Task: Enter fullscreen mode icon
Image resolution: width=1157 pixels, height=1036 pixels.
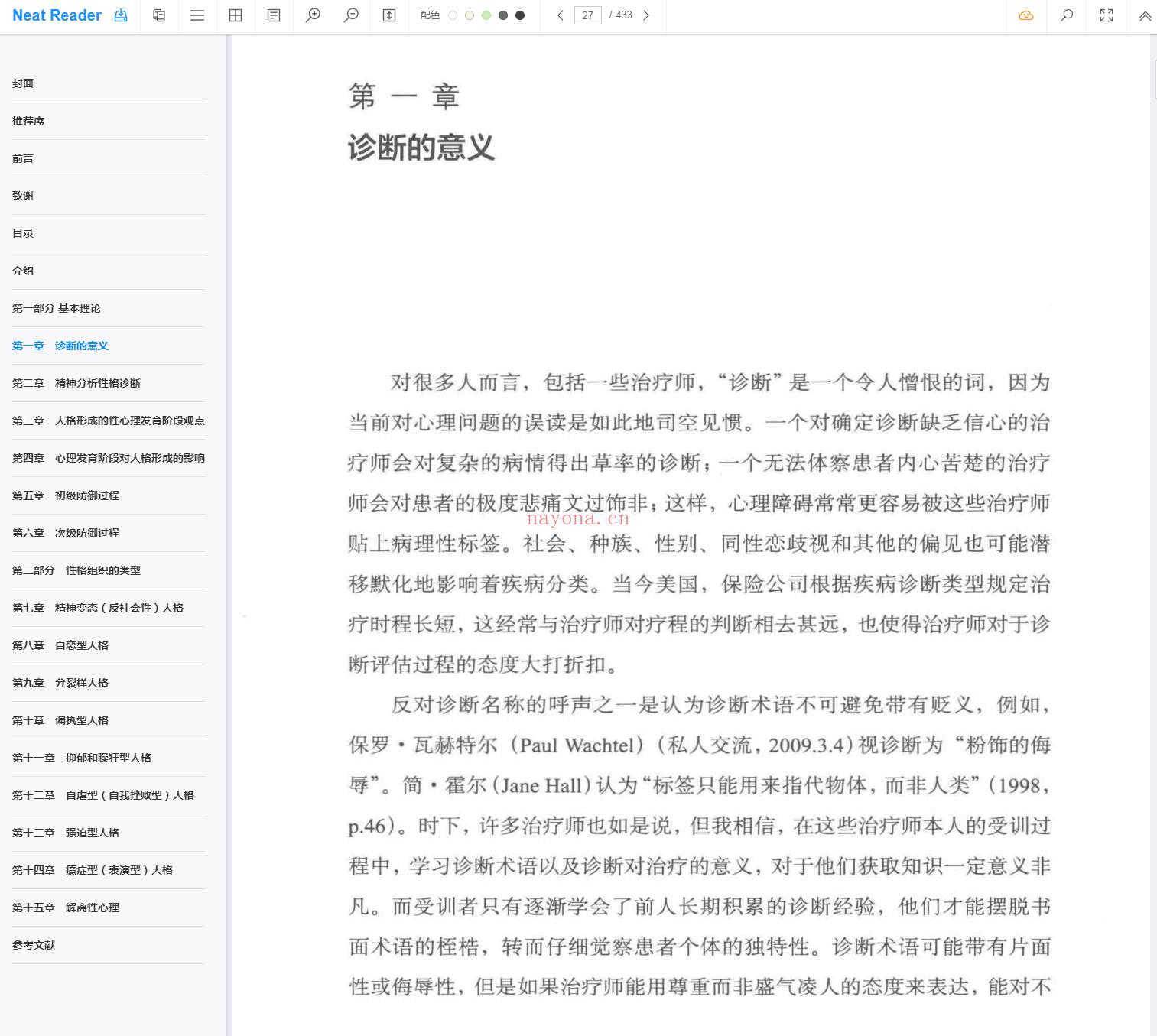Action: click(x=1107, y=15)
